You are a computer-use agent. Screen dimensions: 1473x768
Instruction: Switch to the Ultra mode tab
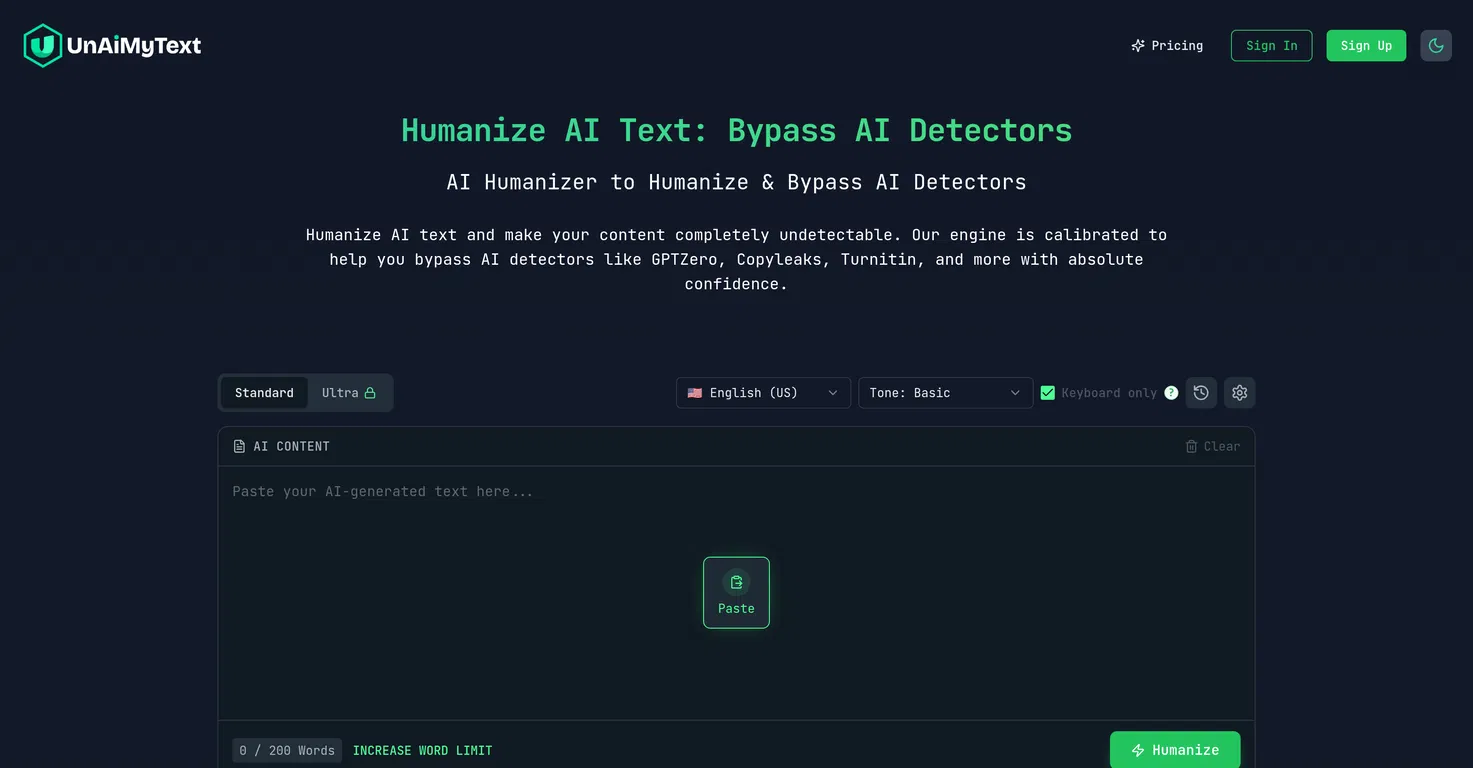pyautogui.click(x=340, y=393)
